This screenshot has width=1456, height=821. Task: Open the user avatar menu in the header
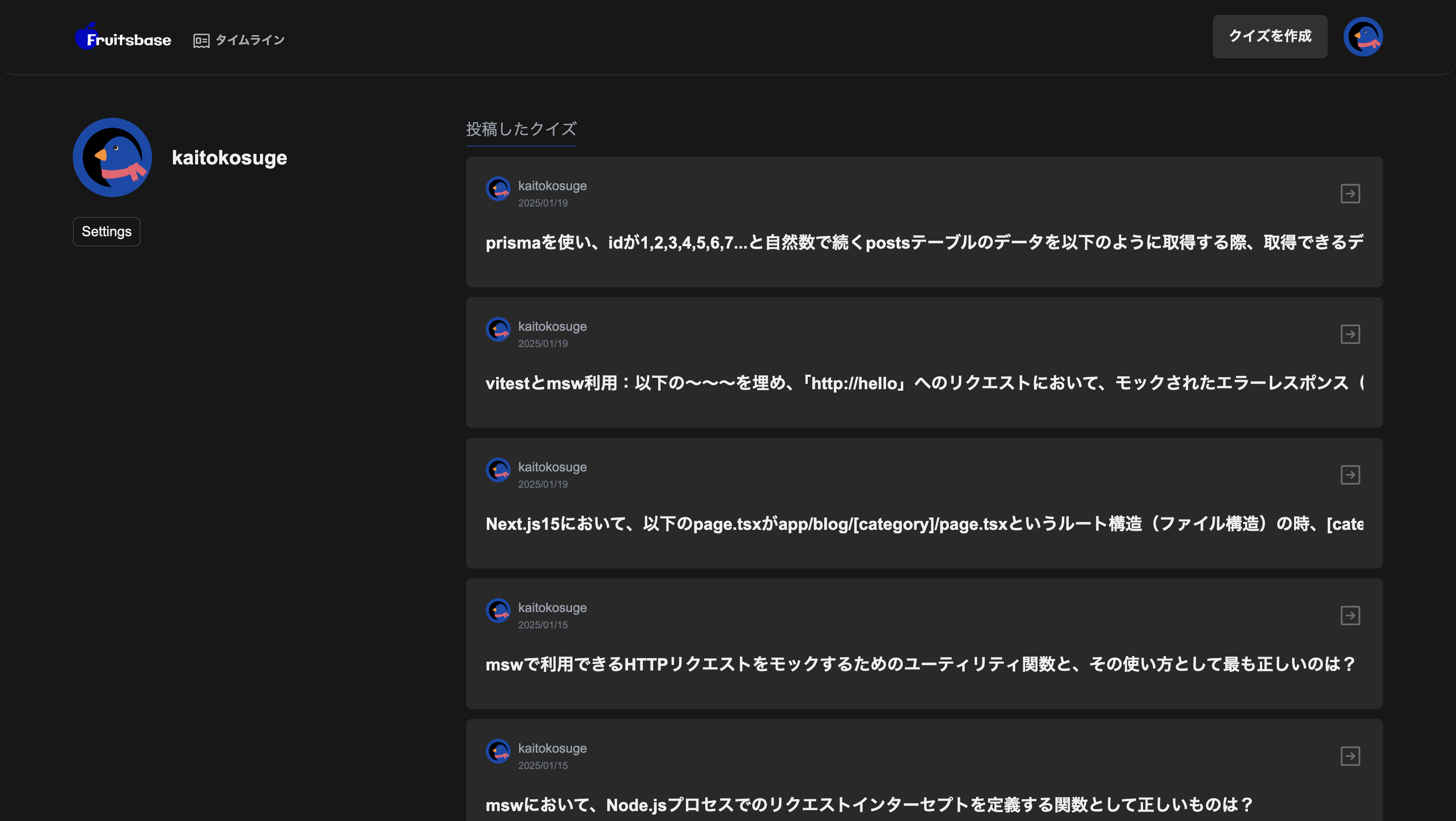click(x=1363, y=37)
